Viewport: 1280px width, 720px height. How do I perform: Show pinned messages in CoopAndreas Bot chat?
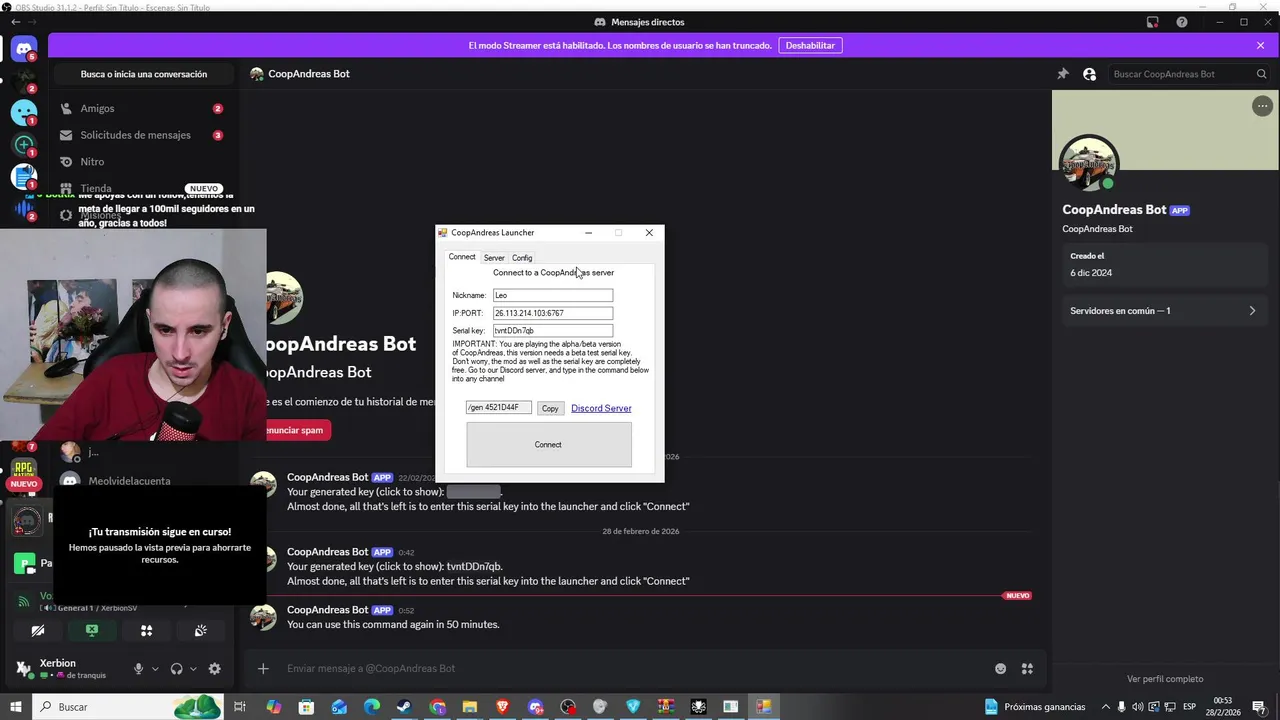[x=1063, y=74]
